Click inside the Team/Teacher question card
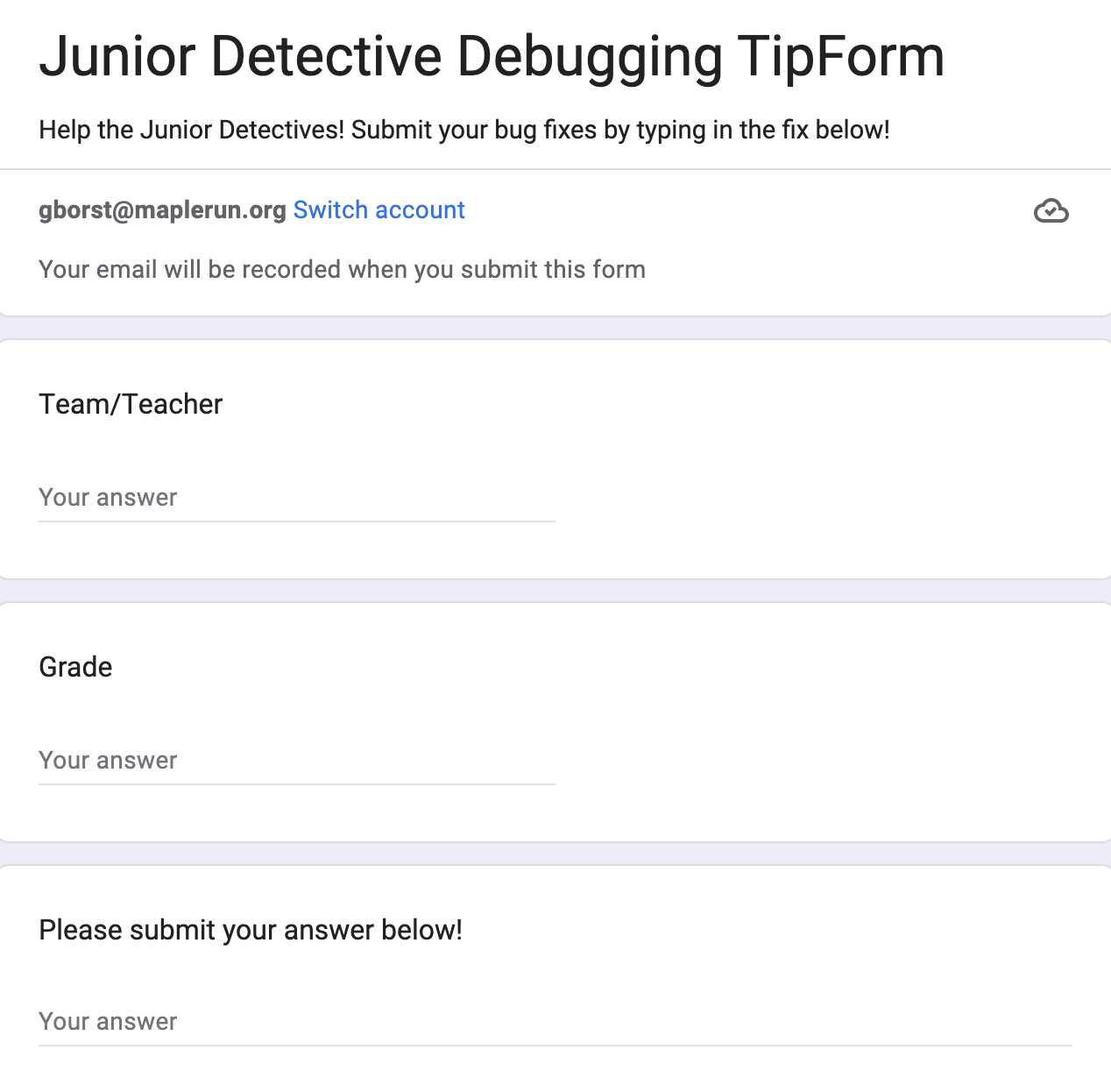1111x1092 pixels. coord(555,459)
